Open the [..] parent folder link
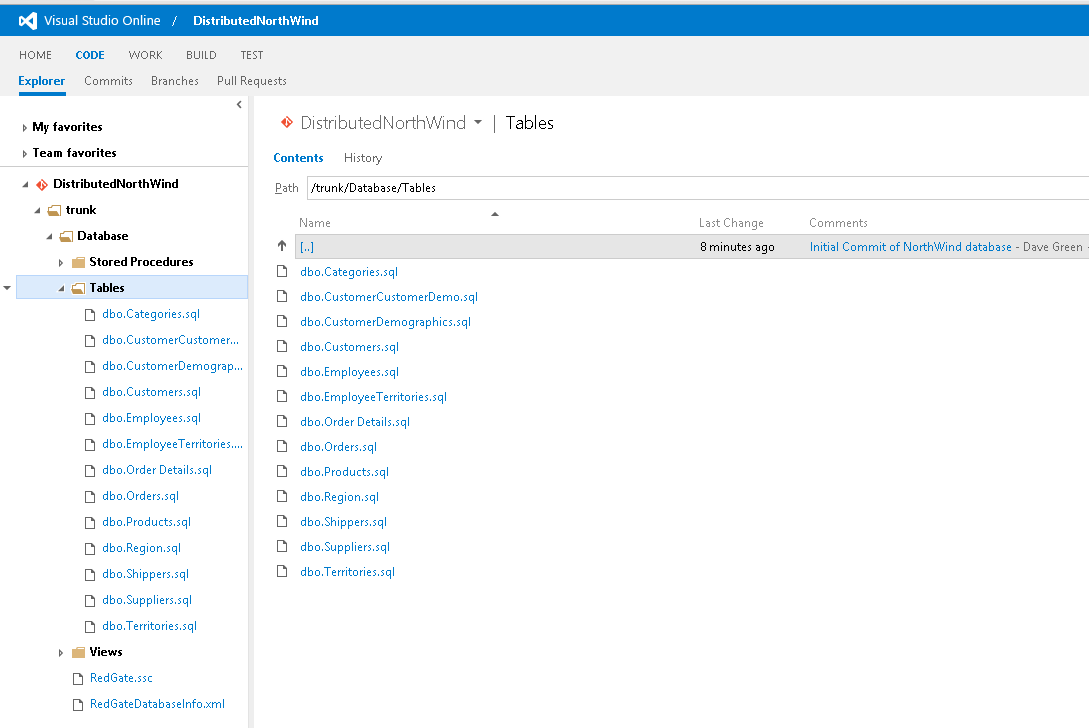Viewport: 1089px width, 728px height. tap(307, 247)
